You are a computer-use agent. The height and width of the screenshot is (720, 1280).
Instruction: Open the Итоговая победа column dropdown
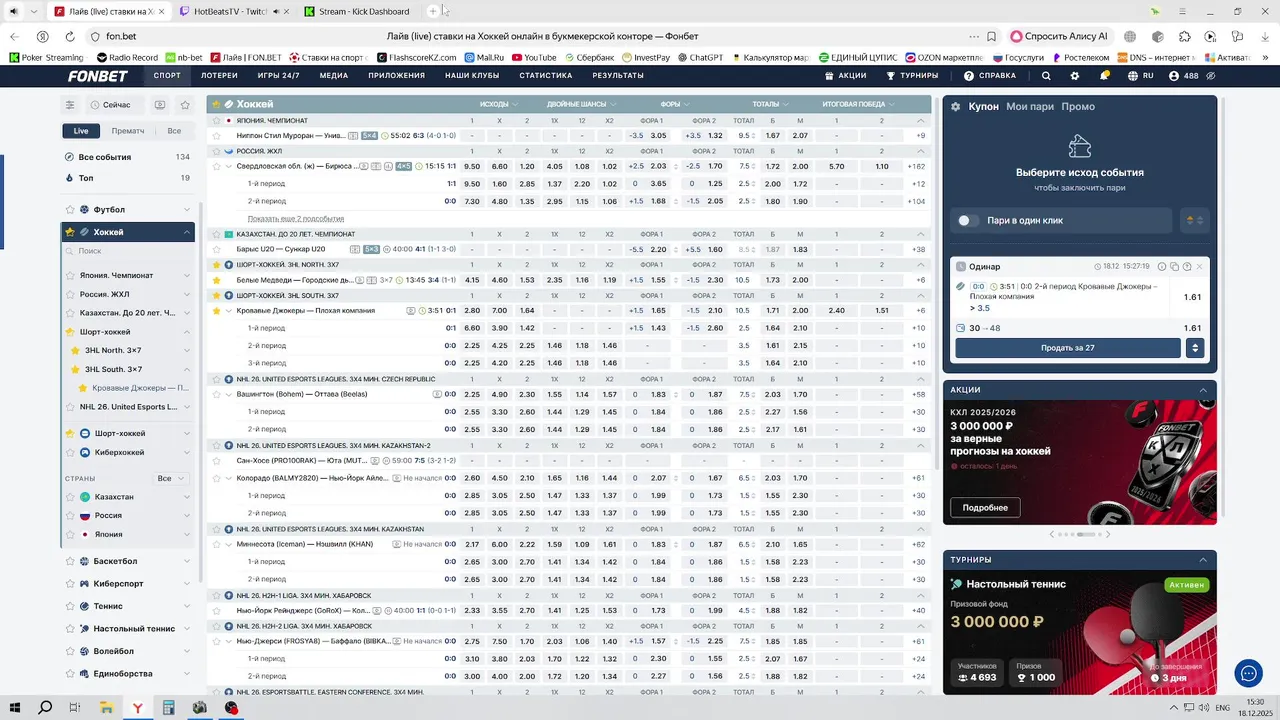(x=858, y=104)
